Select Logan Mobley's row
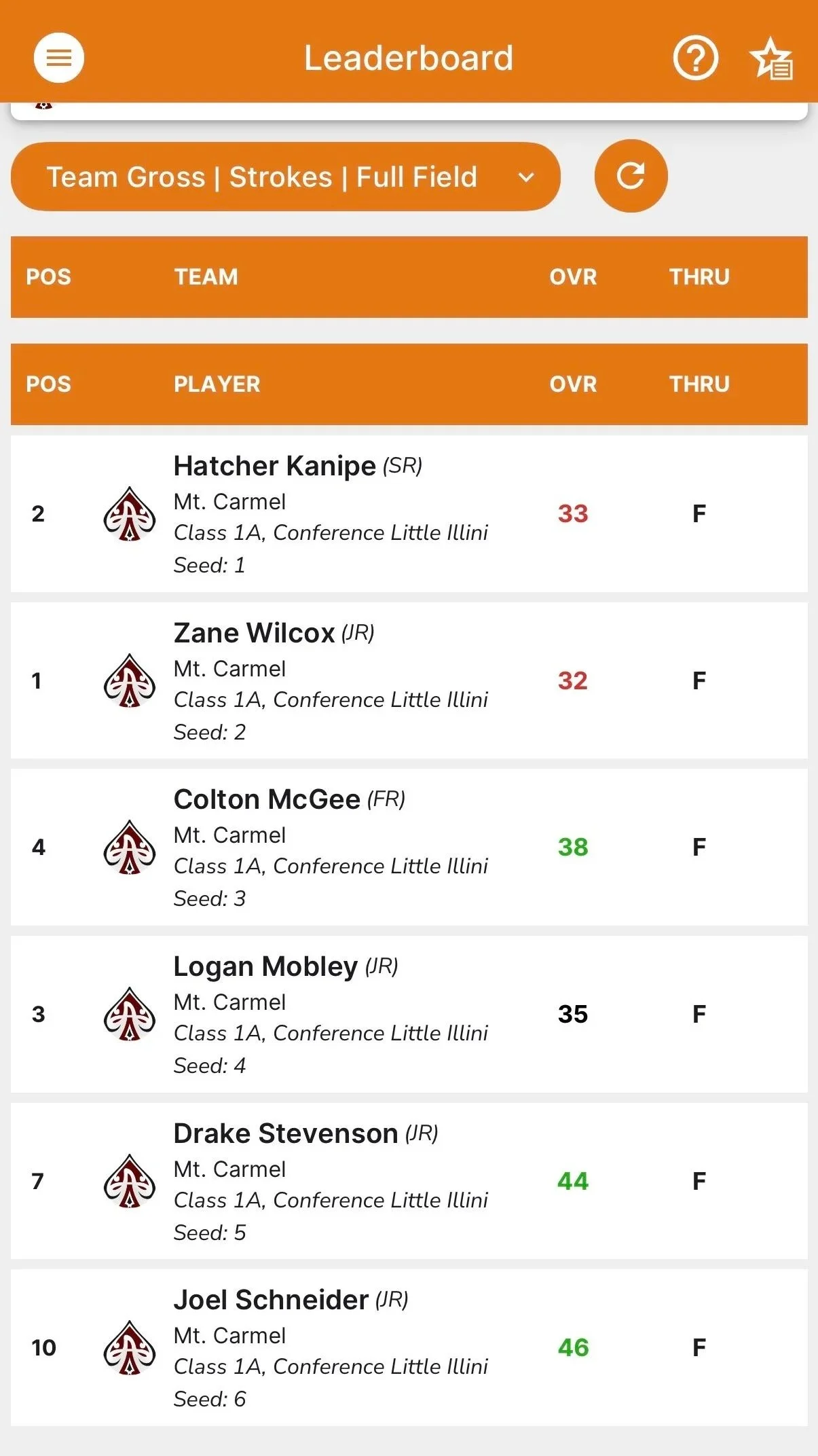 409,1014
